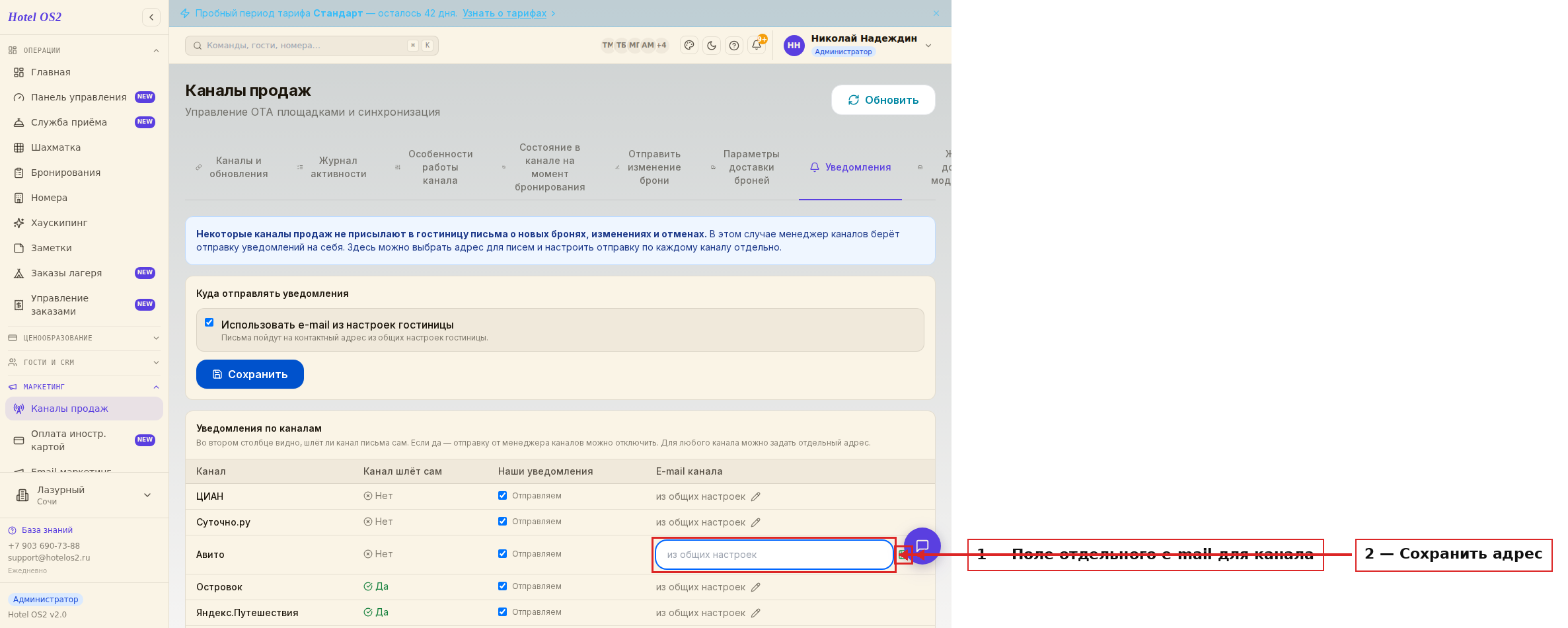Open Панель управления in sidebar
1568x628 pixels.
pos(84,97)
